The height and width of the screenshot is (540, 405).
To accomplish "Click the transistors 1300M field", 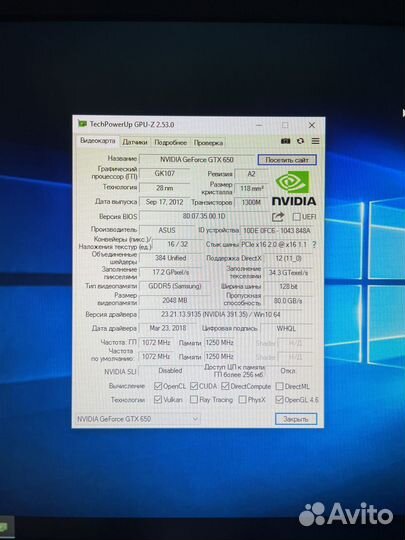I will (x=251, y=202).
